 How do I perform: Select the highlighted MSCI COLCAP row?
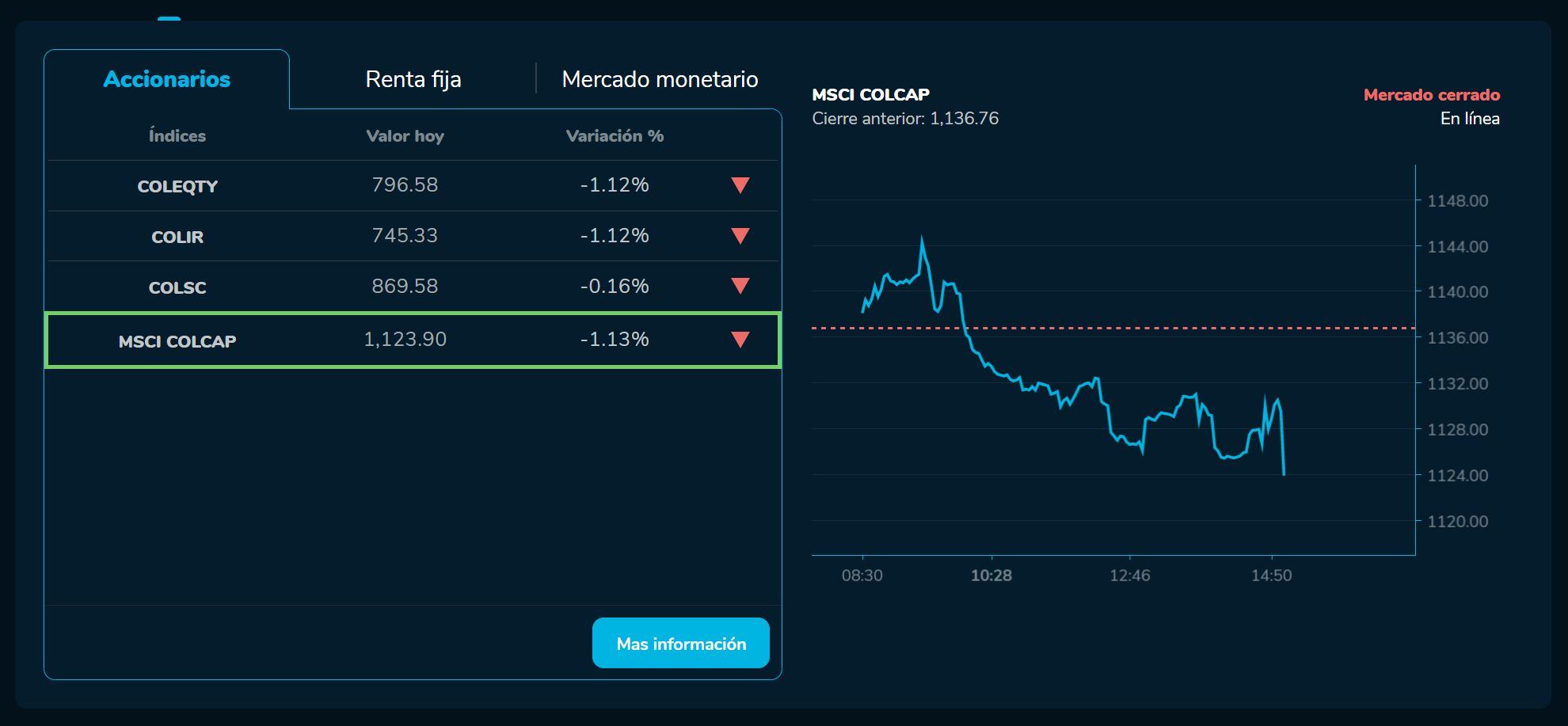177,341
